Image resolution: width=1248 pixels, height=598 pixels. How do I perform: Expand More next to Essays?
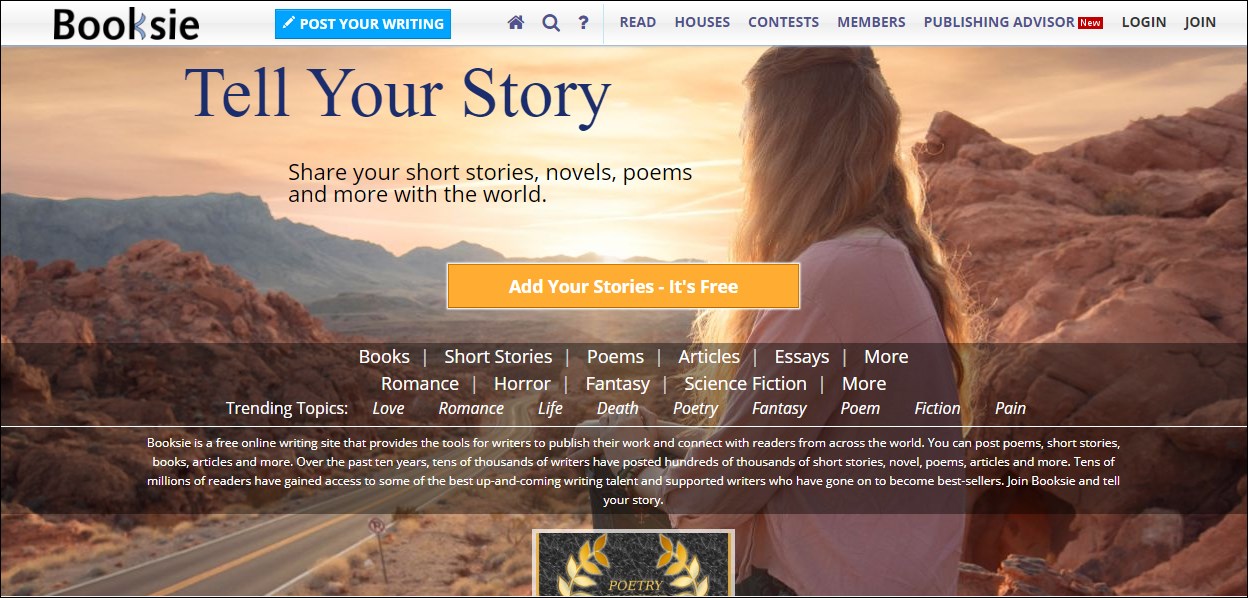(x=886, y=357)
